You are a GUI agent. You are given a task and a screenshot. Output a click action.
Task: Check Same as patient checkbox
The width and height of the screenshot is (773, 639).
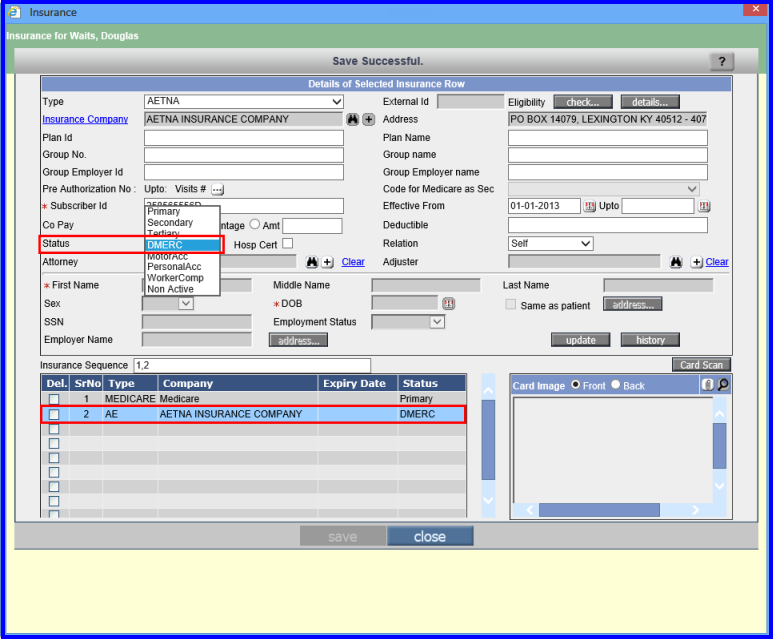point(511,304)
